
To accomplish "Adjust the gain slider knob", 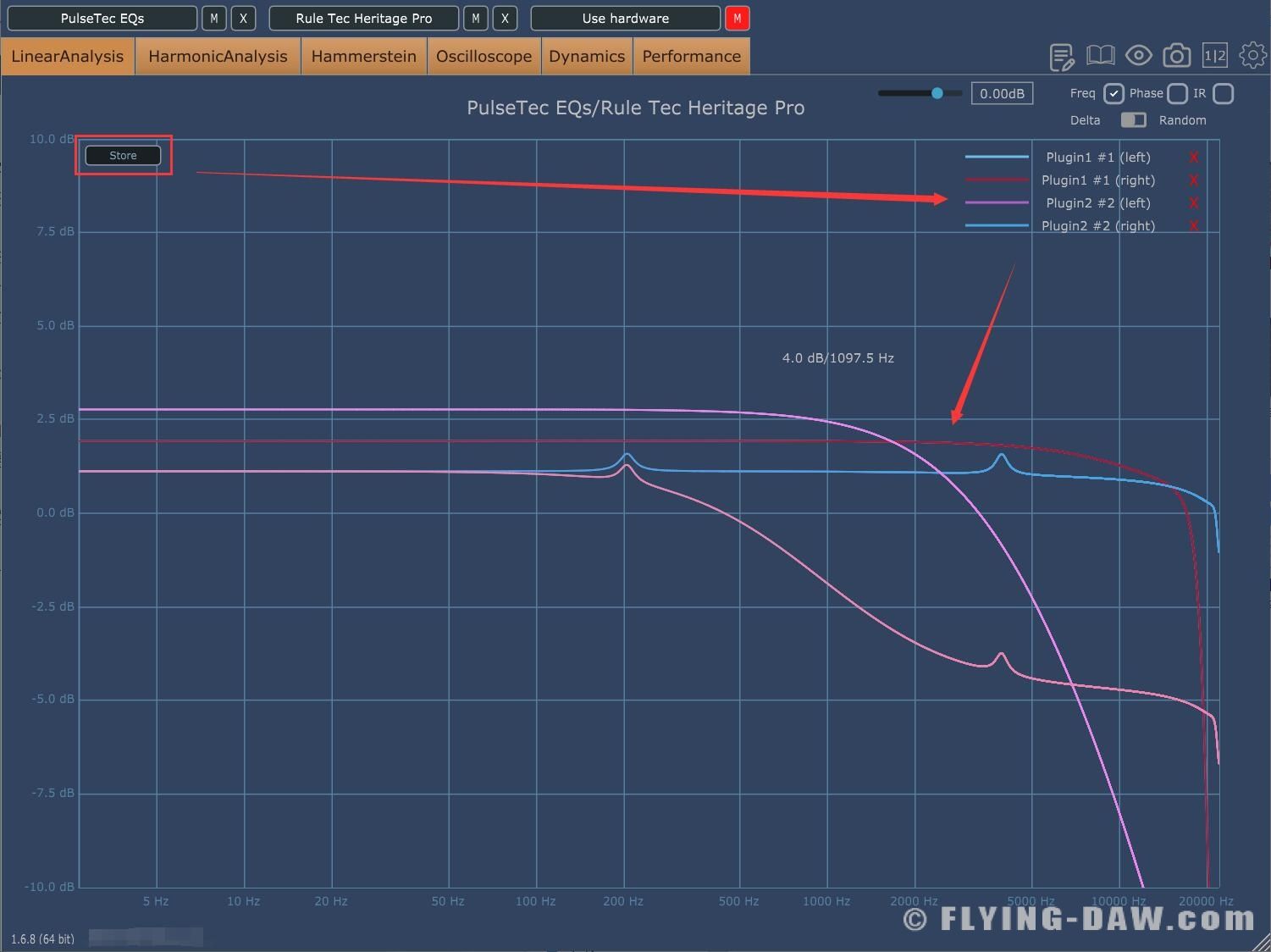I will click(x=937, y=93).
